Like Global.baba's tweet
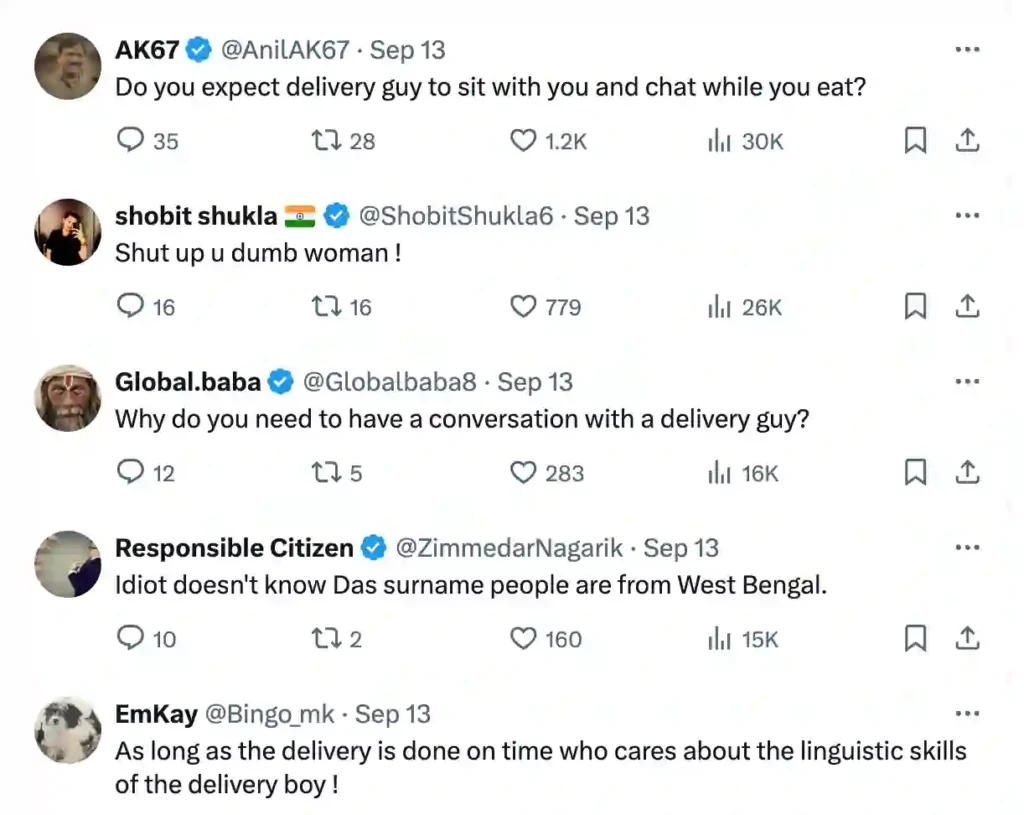This screenshot has height=815, width=1024. [523, 473]
